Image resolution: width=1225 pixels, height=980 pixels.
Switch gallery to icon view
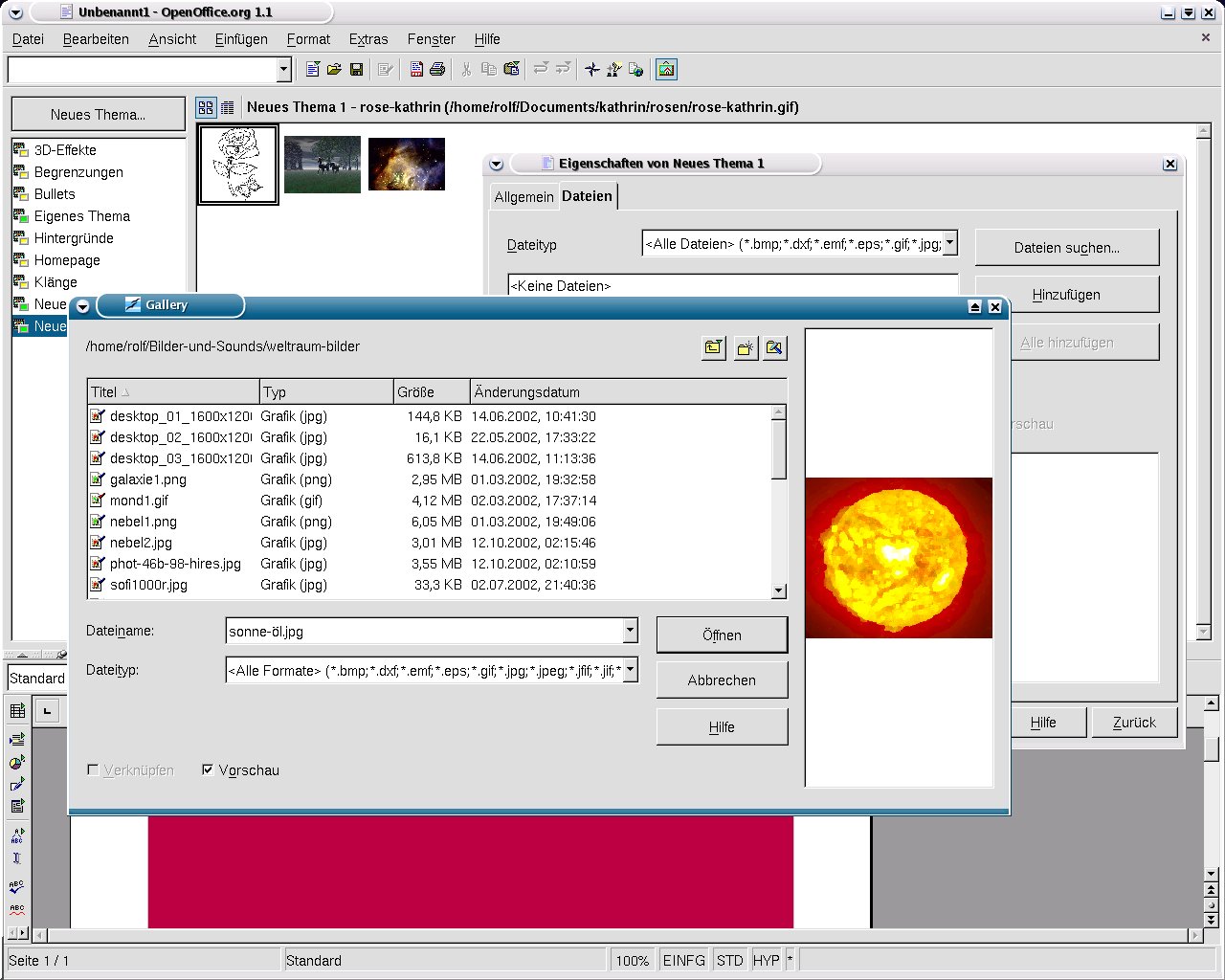pyautogui.click(x=206, y=108)
